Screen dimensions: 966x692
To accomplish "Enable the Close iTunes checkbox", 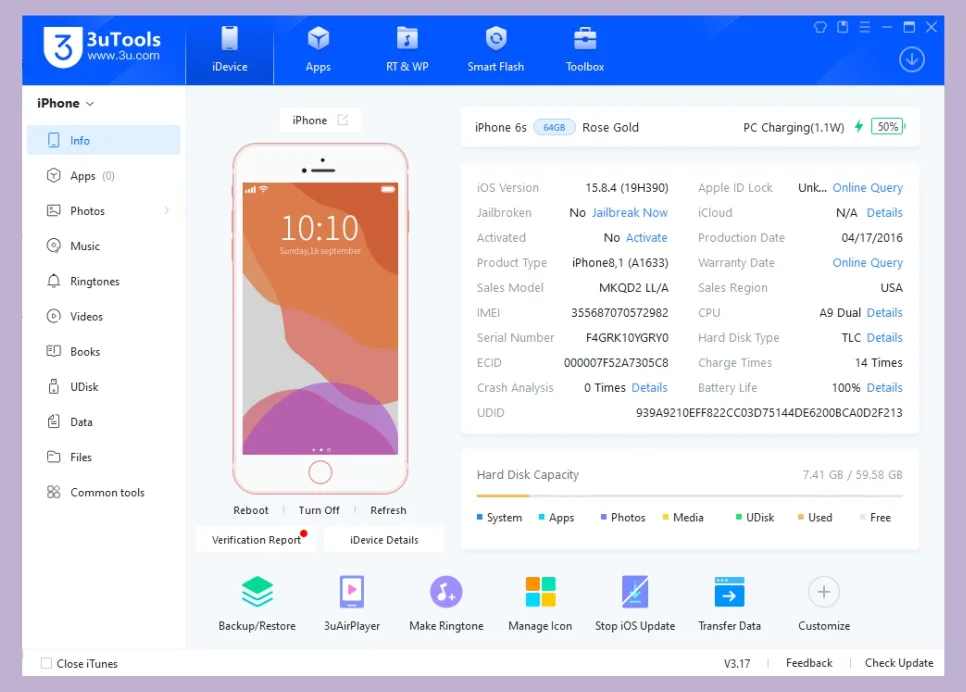I will pyautogui.click(x=46, y=663).
